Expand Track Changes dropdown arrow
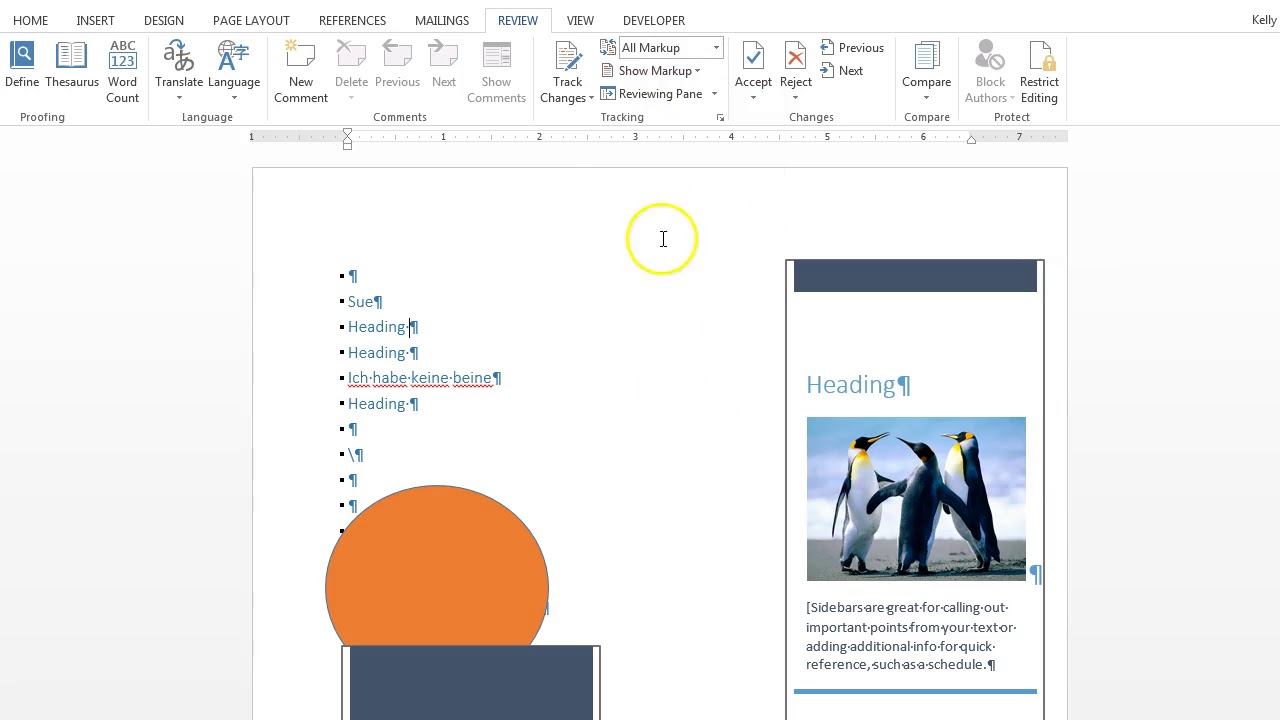The width and height of the screenshot is (1280, 720). tap(591, 98)
